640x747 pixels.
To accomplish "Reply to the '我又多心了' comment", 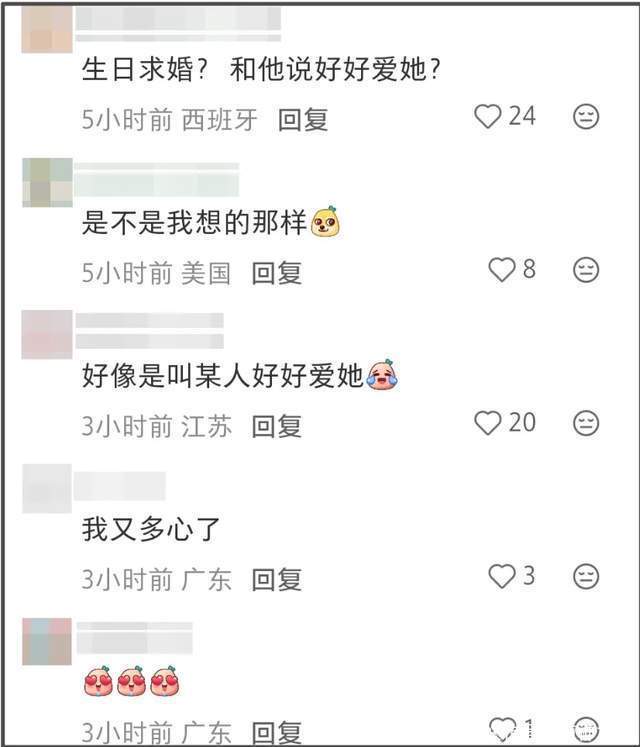I will pos(277,580).
